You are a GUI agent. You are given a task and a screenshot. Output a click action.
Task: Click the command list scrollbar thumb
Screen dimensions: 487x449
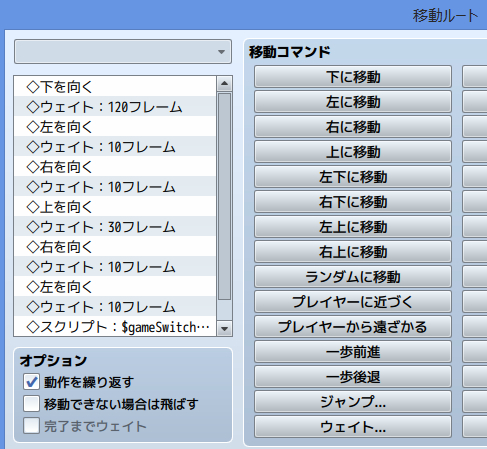coord(224,197)
